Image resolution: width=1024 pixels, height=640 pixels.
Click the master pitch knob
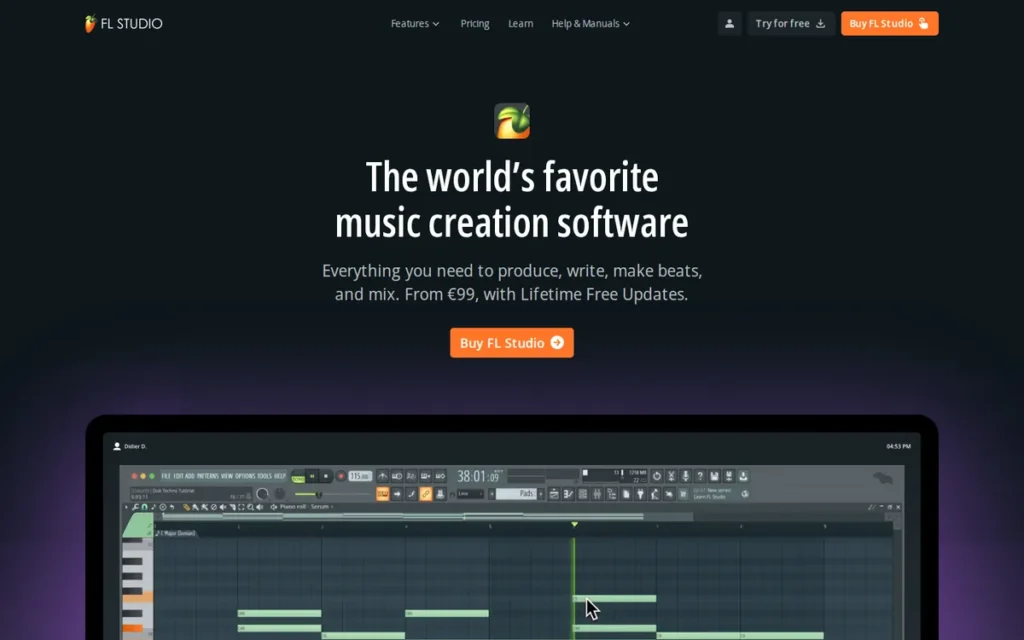(x=280, y=494)
